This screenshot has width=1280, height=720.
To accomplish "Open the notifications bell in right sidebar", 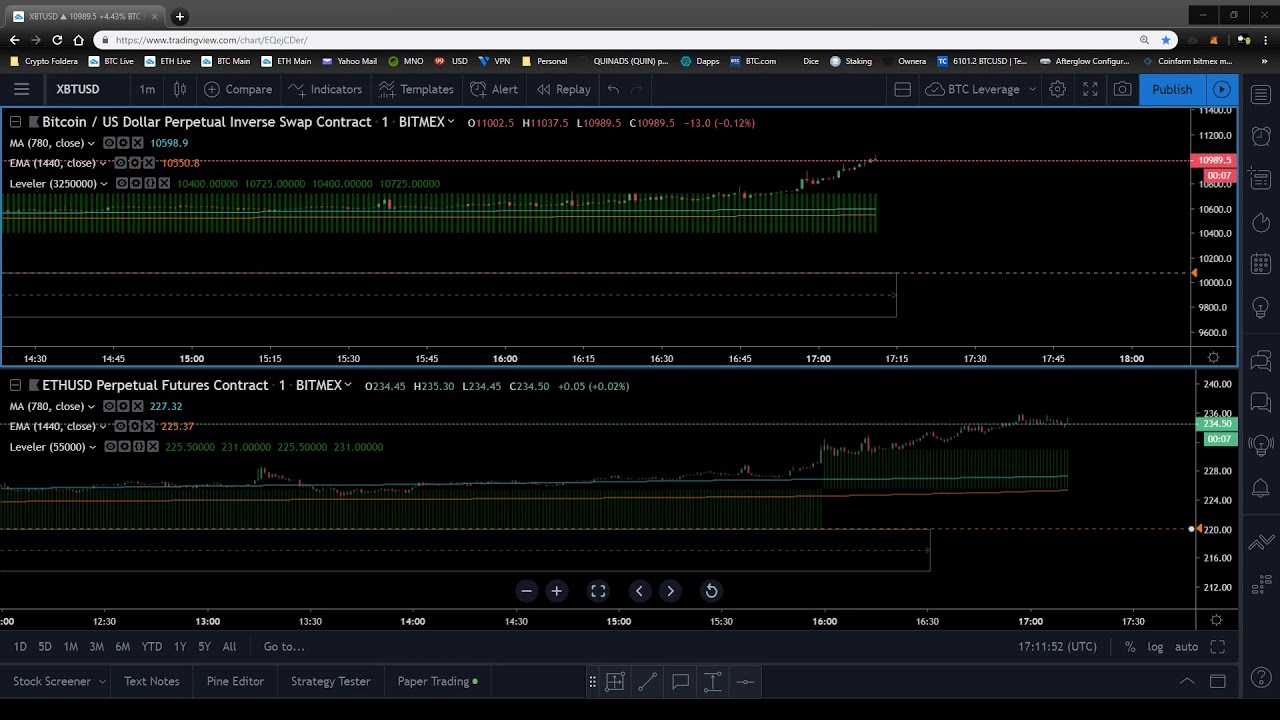I will [x=1260, y=488].
